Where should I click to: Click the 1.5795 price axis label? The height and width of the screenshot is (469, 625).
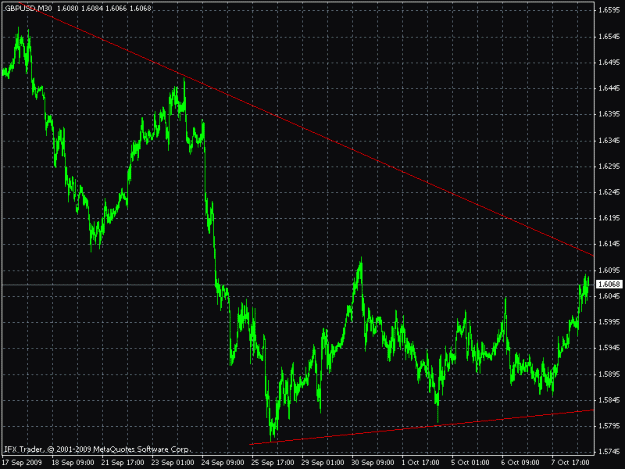point(609,426)
